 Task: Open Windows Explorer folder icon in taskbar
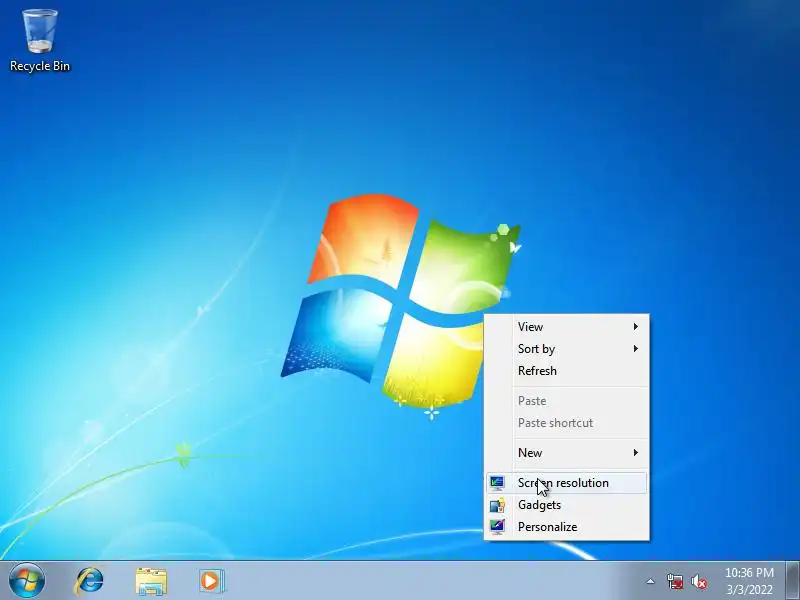[151, 581]
